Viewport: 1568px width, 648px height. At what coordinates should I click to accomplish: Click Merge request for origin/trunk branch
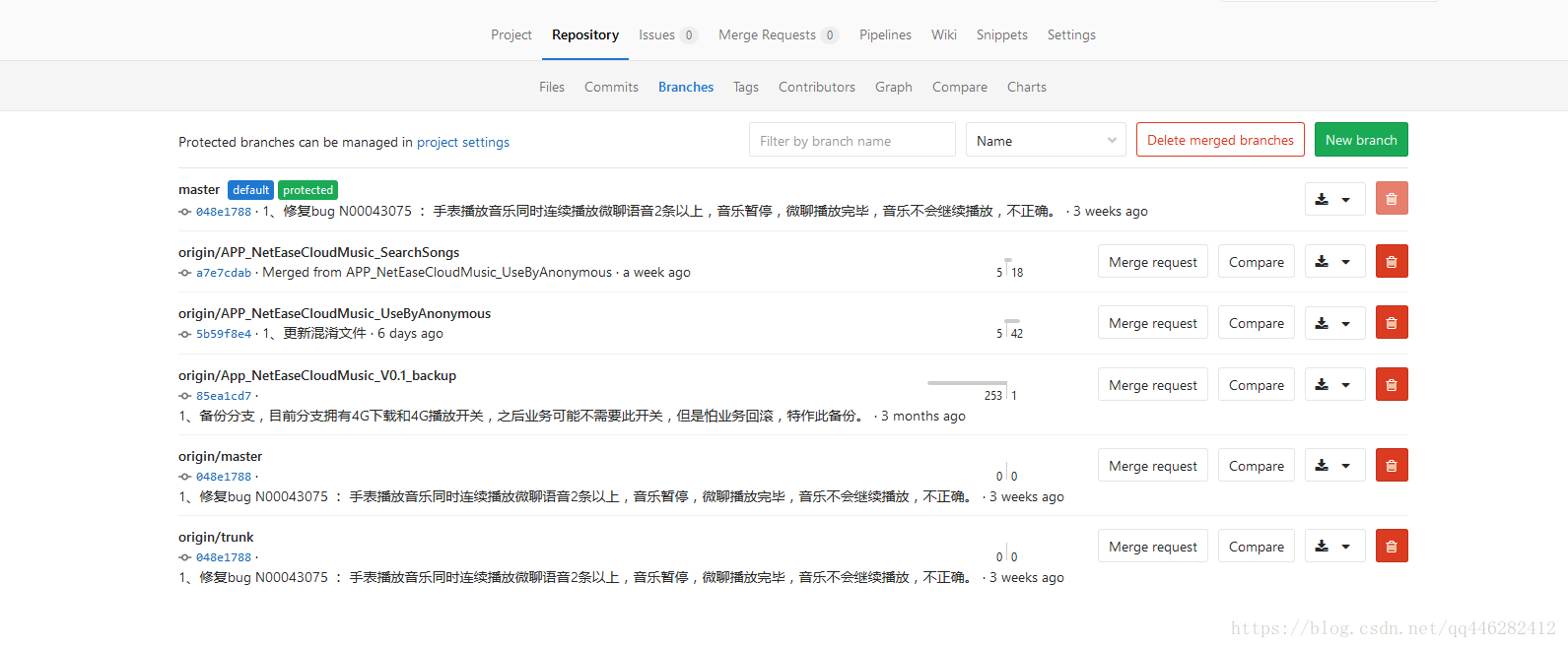tap(1153, 547)
